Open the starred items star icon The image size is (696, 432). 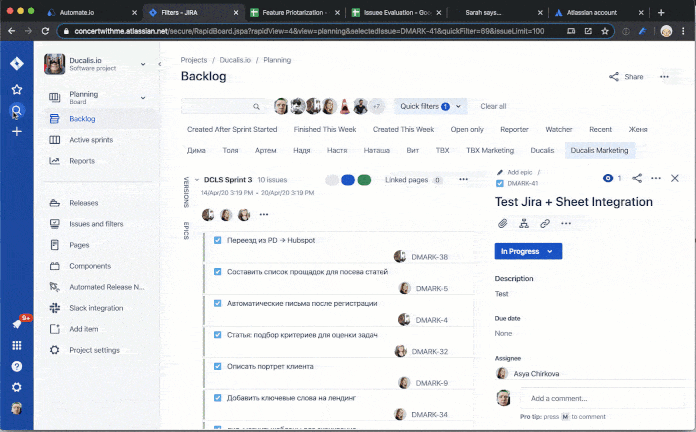click(17, 89)
